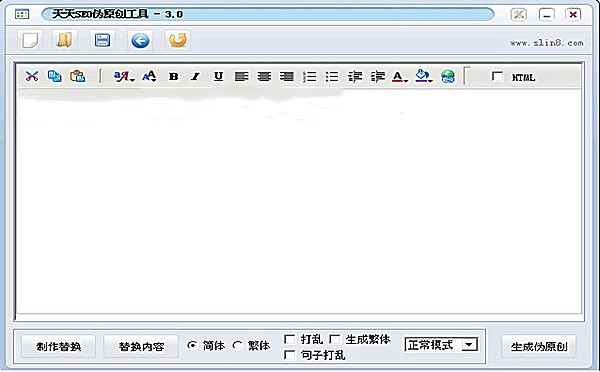Click the 制作替换 button

[x=58, y=346]
